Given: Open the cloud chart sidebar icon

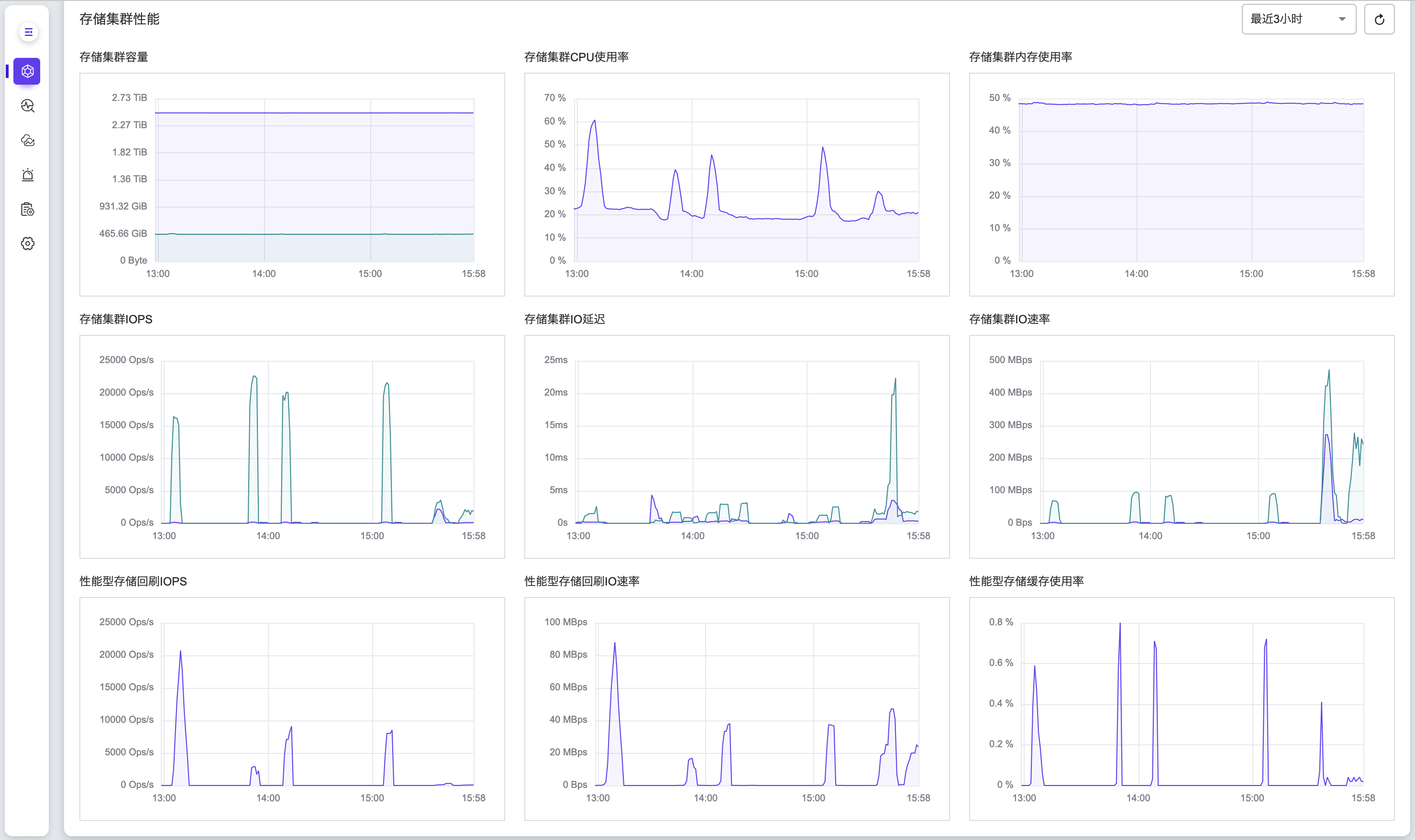Looking at the screenshot, I should click(x=28, y=140).
